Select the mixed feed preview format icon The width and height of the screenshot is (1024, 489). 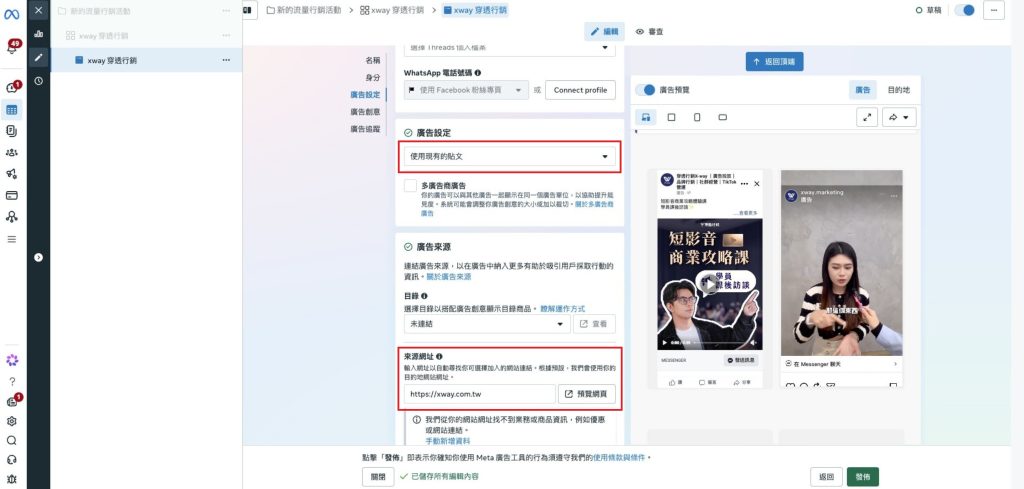[x=646, y=117]
